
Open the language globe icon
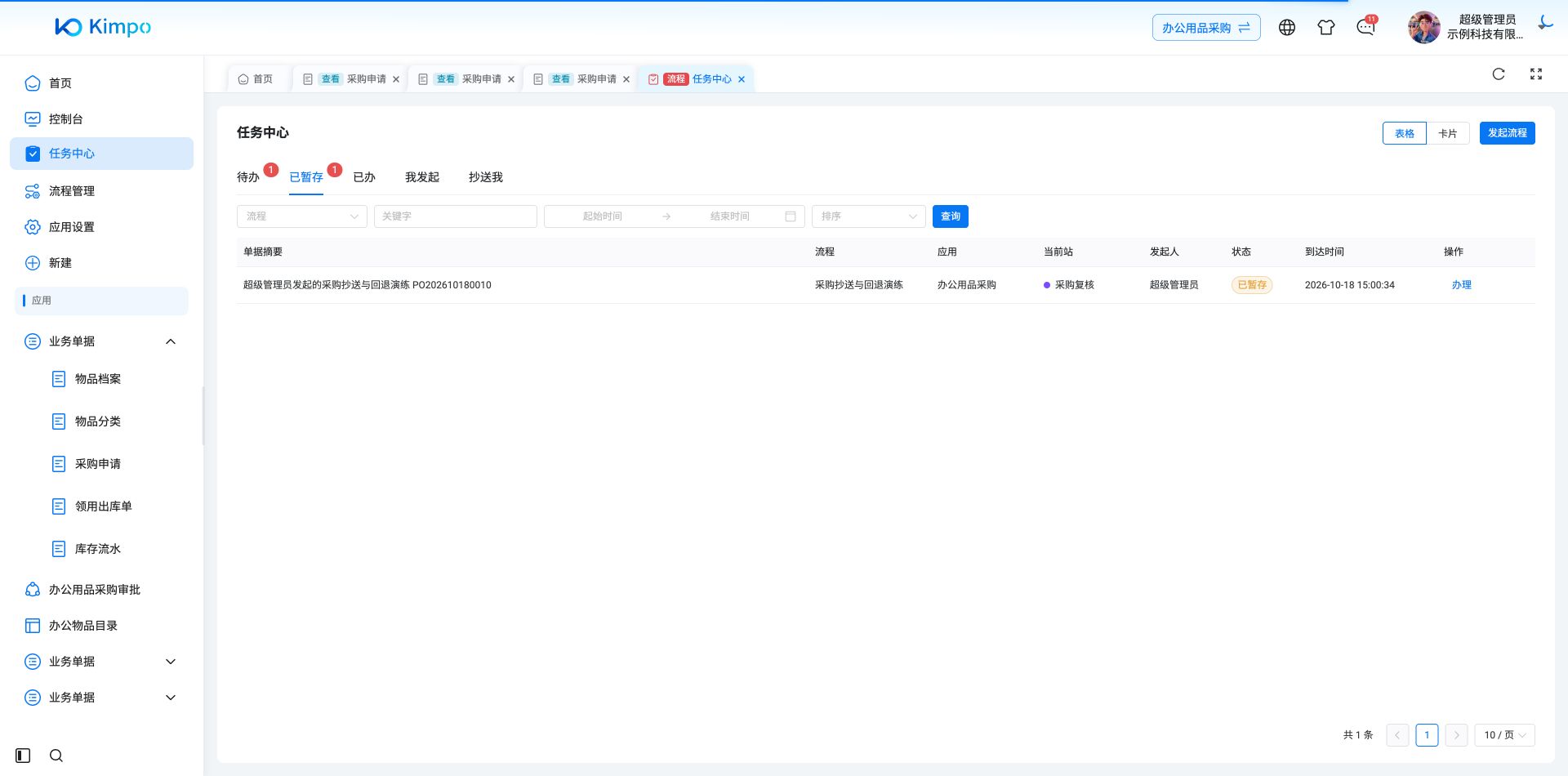click(x=1287, y=28)
